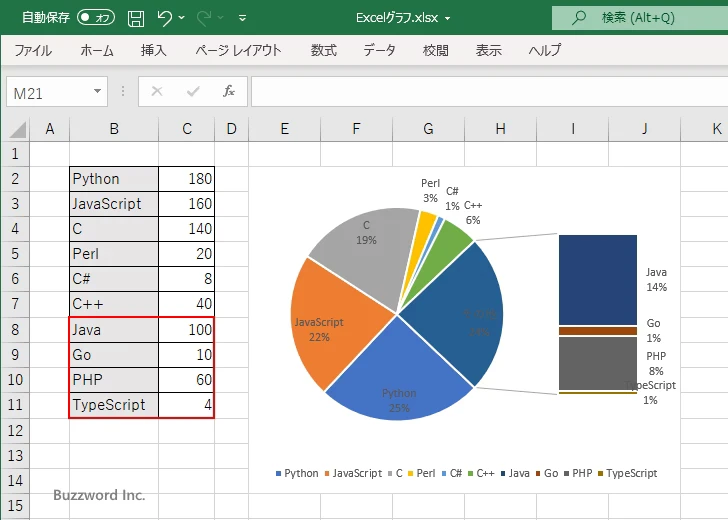Image resolution: width=728 pixels, height=520 pixels.
Task: Click the magnifier search icon
Action: pyautogui.click(x=578, y=18)
